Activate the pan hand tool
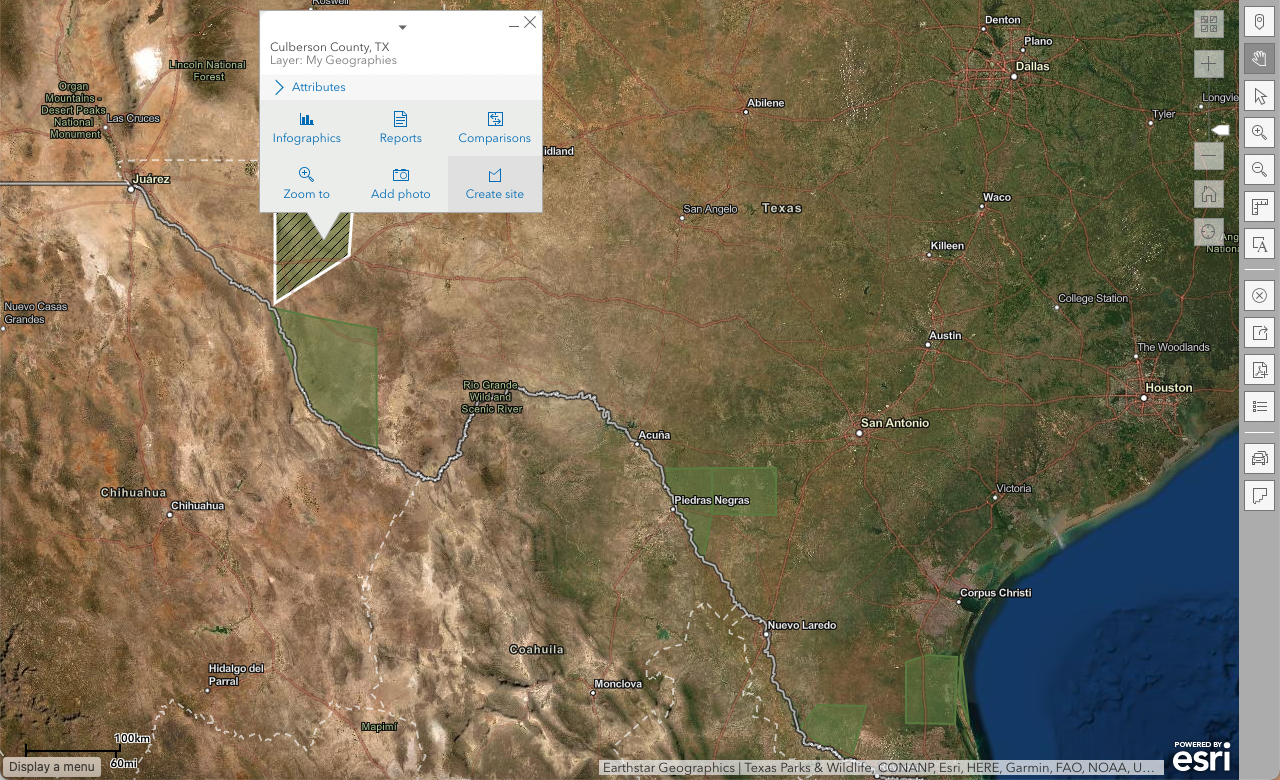 point(1259,58)
